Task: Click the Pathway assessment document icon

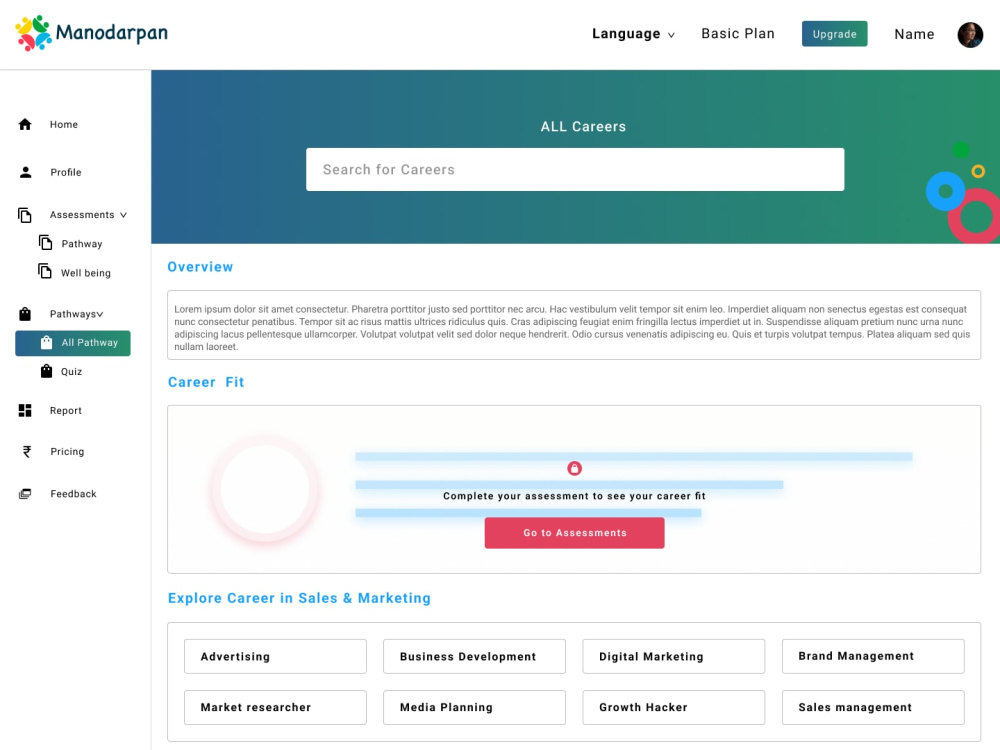Action: (x=45, y=243)
